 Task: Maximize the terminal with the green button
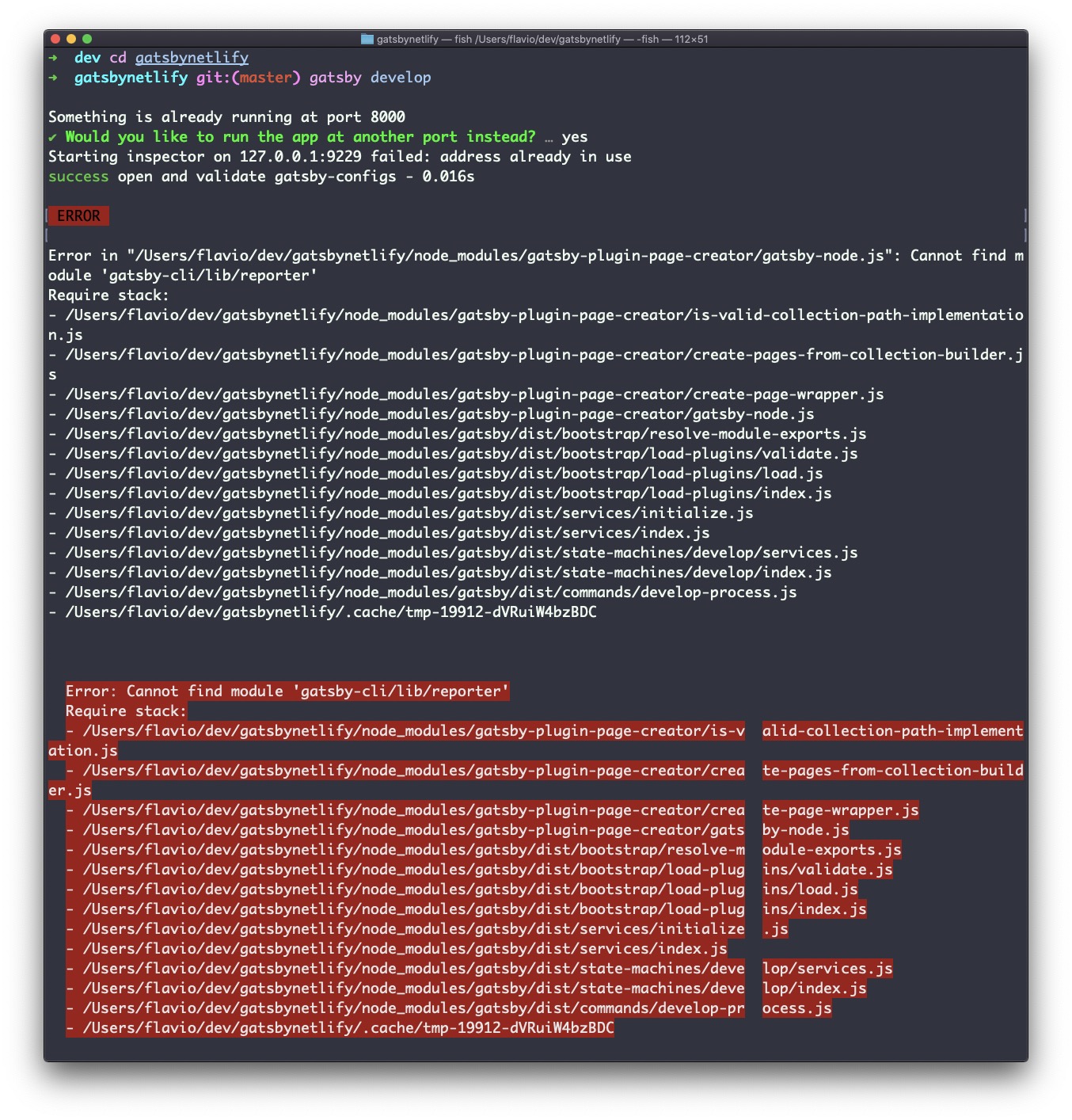tap(87, 39)
